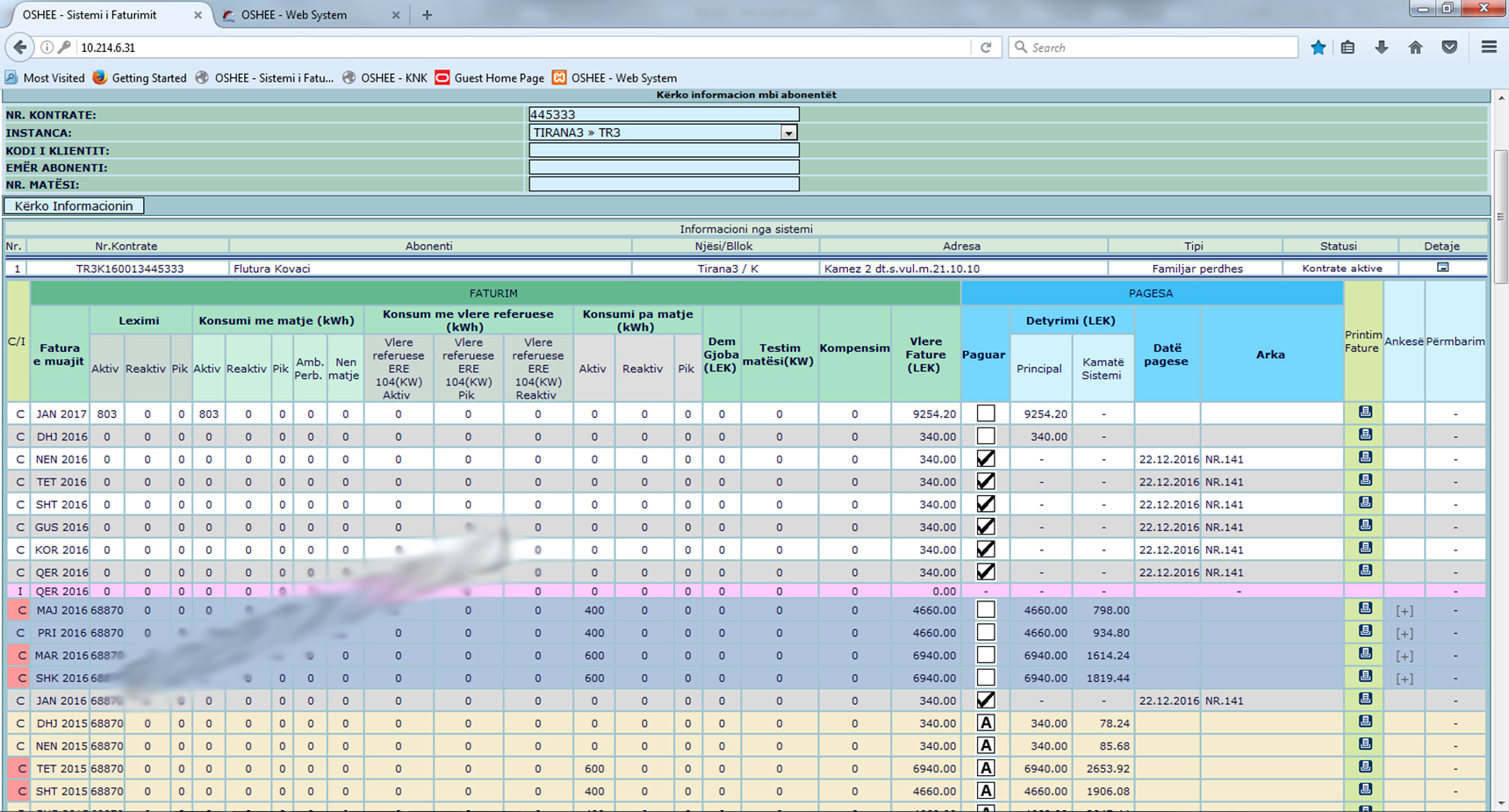Show bookmarks list icon
Viewport: 1509px width, 812px height.
pyautogui.click(x=1347, y=47)
